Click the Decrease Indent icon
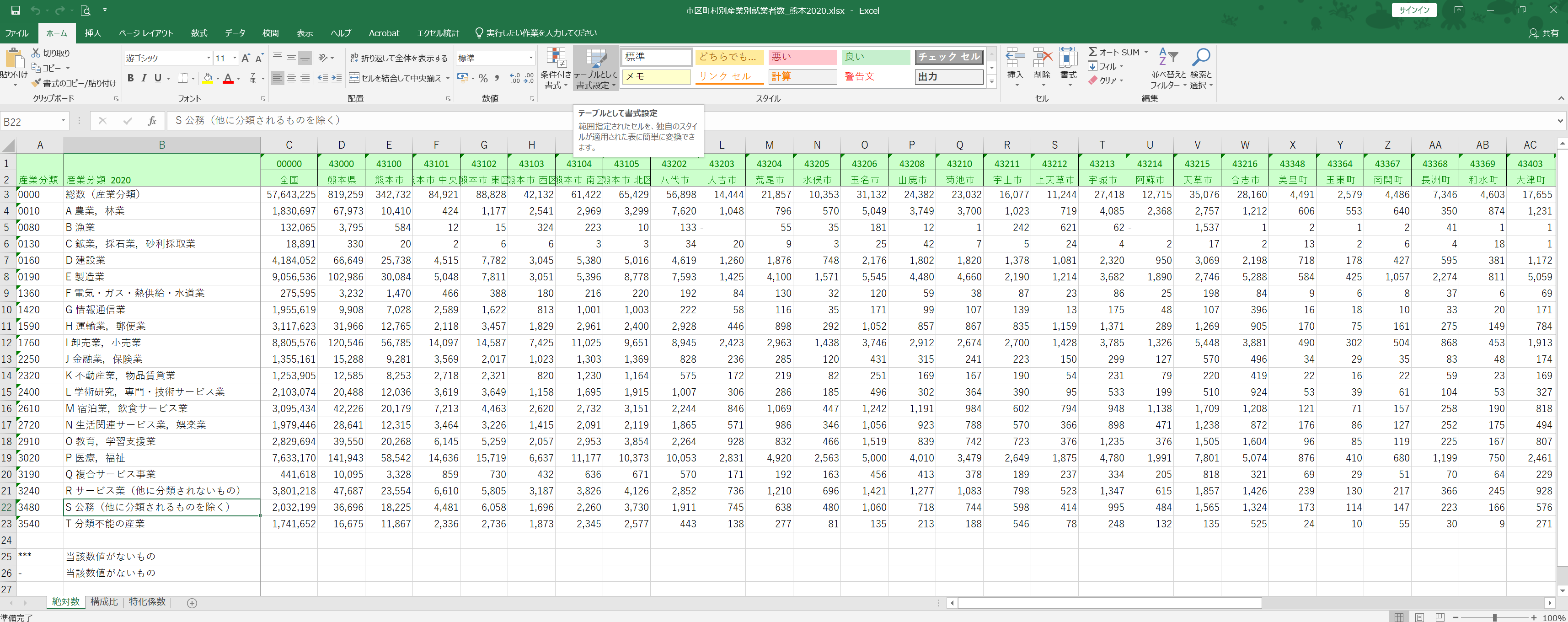 point(323,78)
